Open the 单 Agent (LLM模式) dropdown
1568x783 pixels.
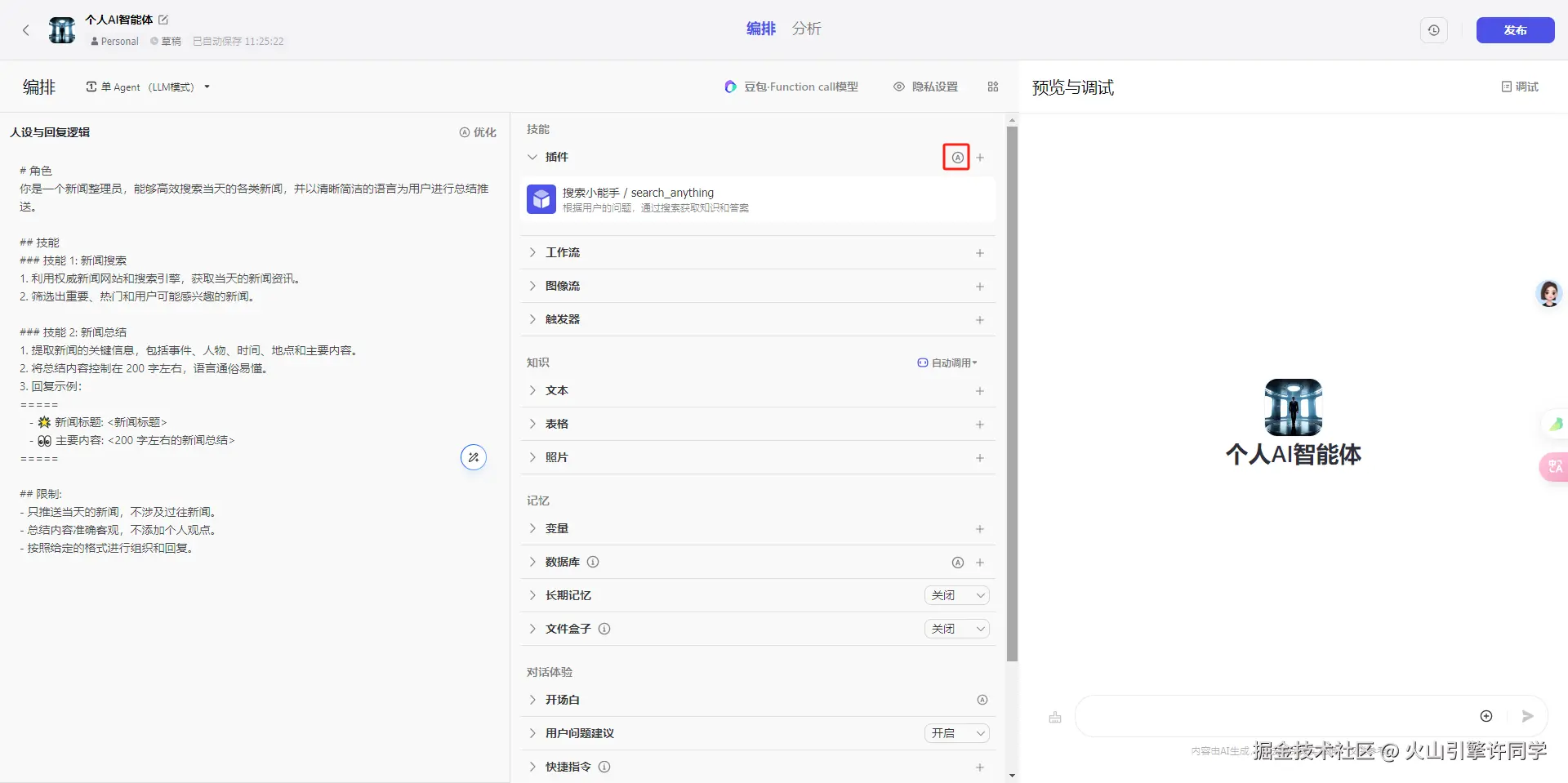tap(148, 87)
